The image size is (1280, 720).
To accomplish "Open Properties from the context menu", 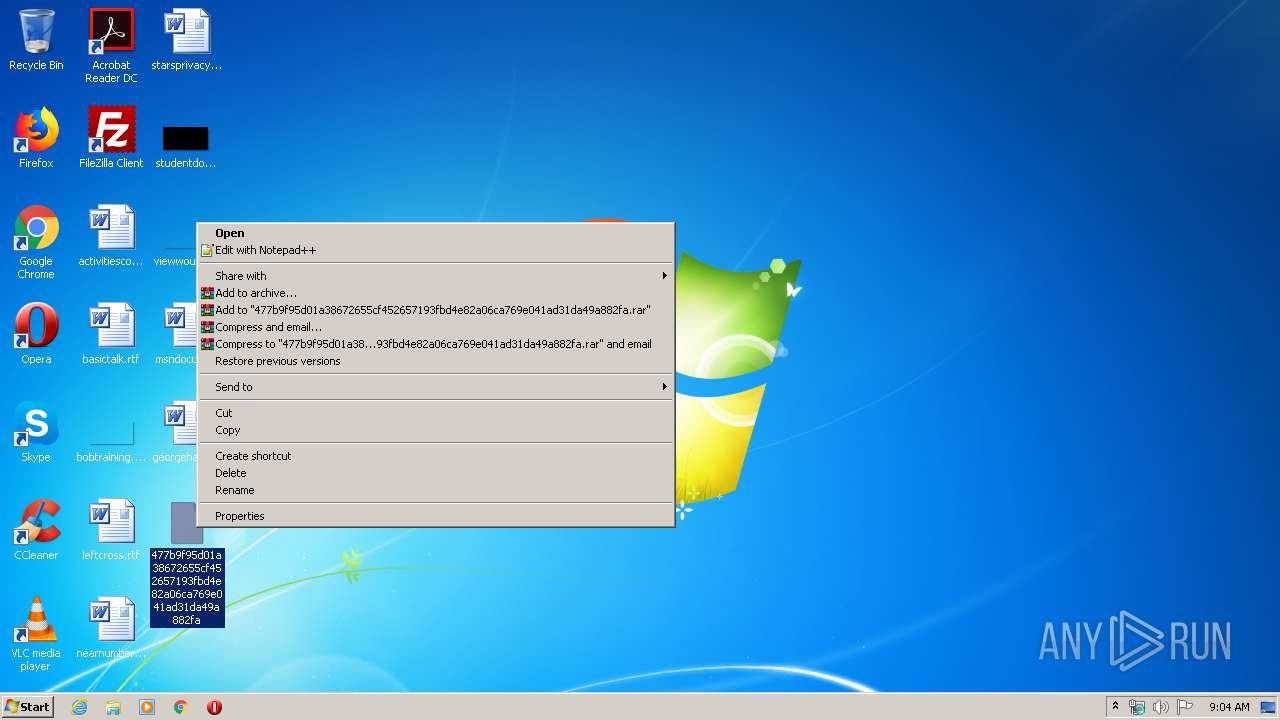I will (x=436, y=516).
